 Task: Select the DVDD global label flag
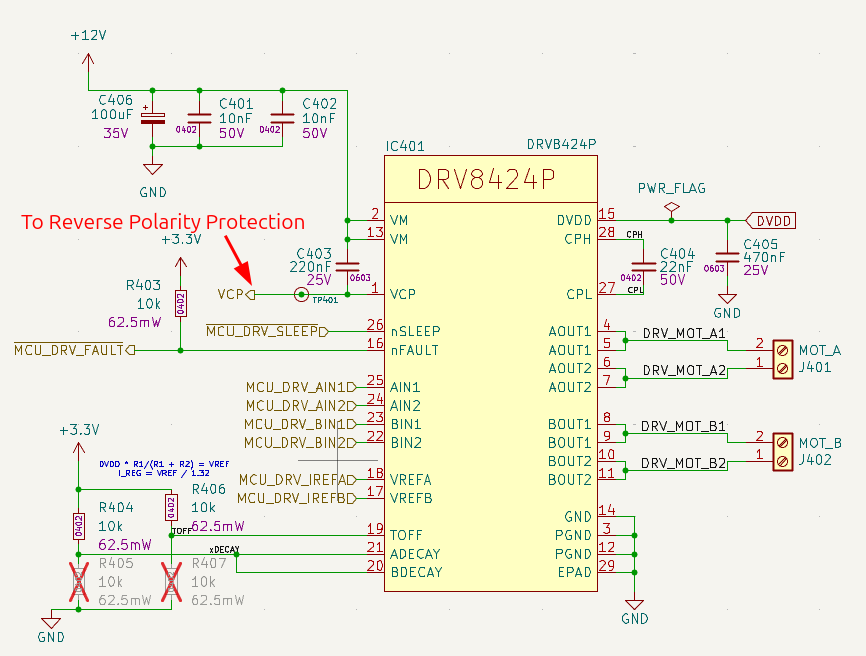(771, 221)
